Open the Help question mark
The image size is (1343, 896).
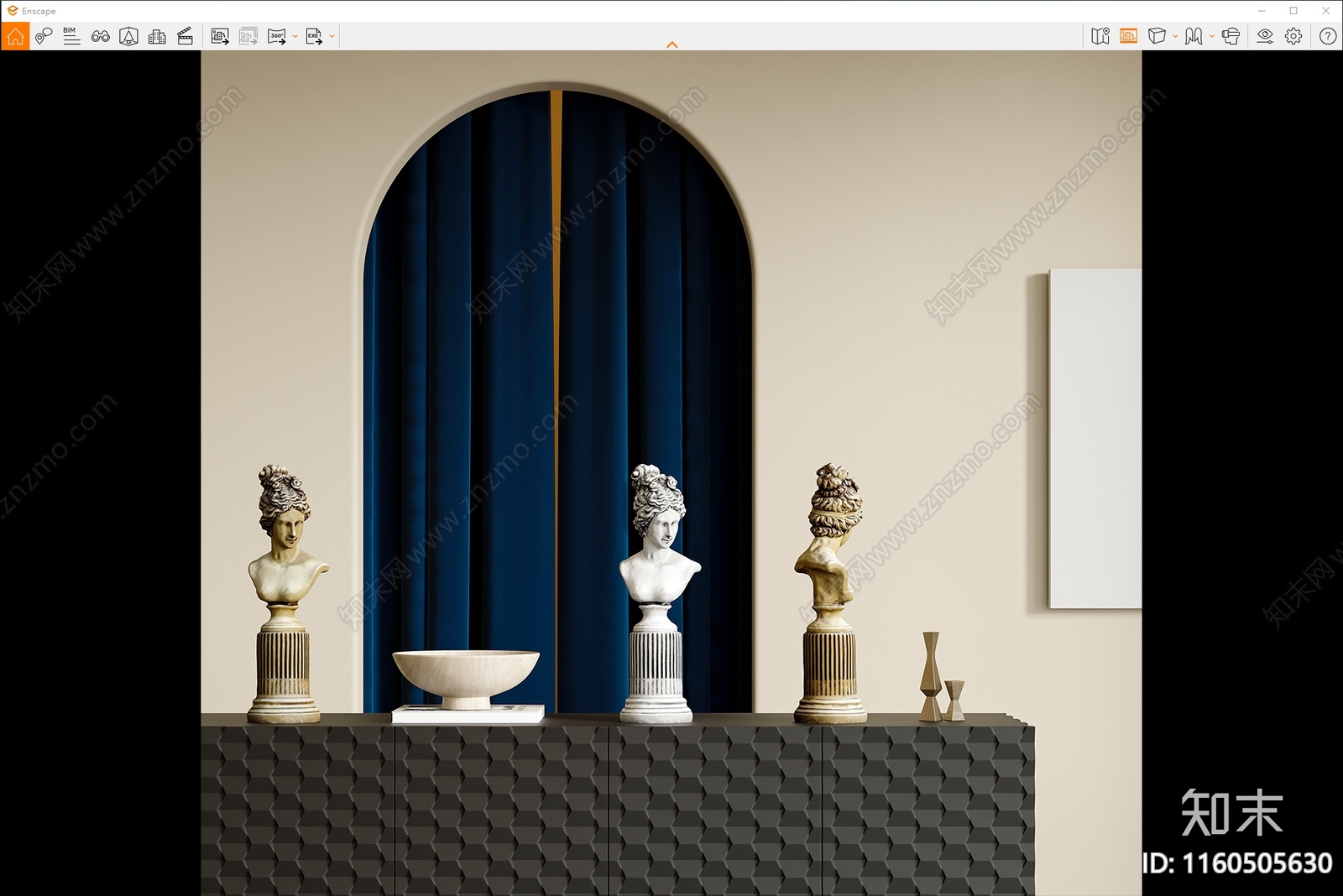coord(1328,36)
